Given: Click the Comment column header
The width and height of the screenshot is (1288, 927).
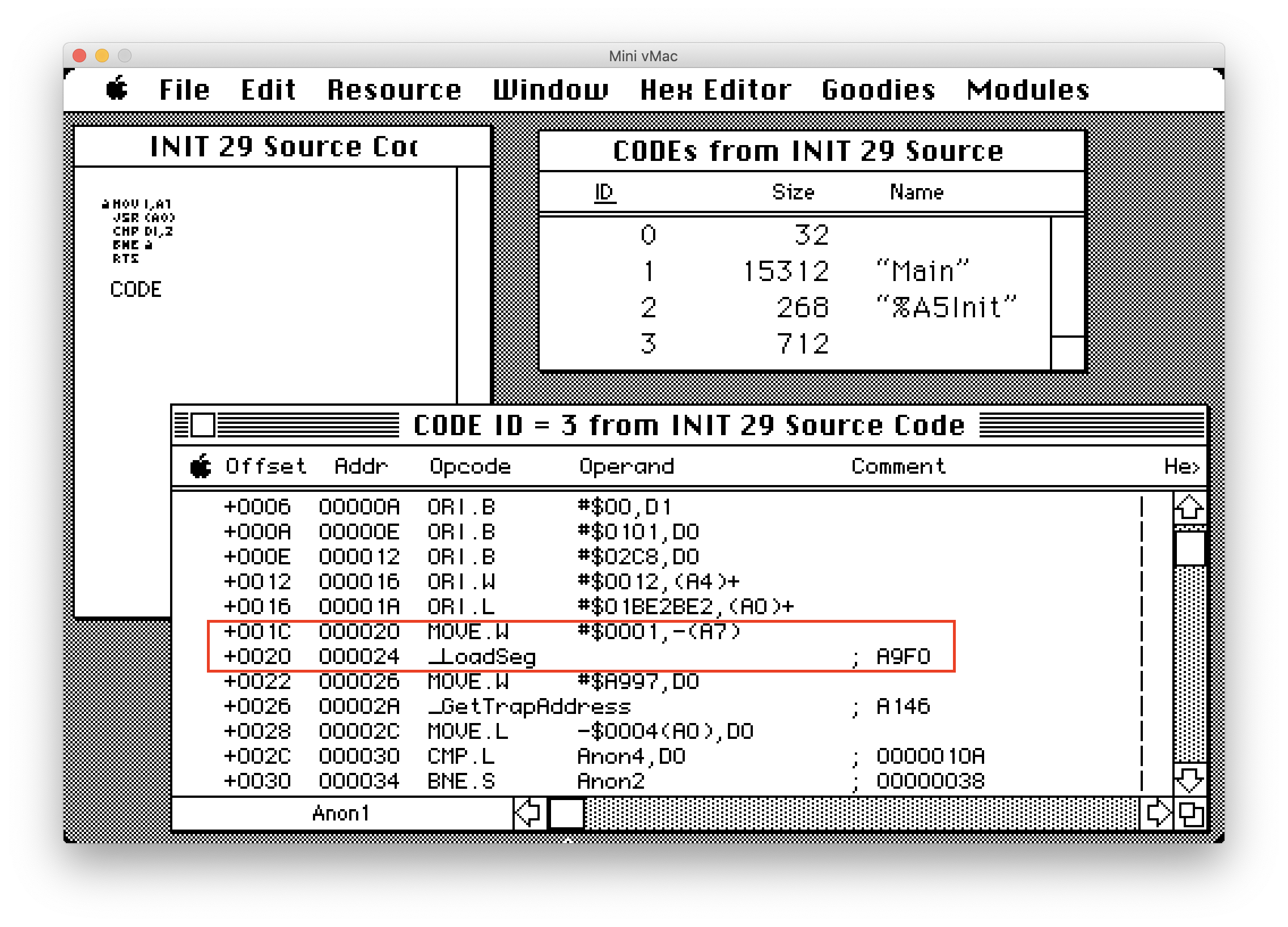Looking at the screenshot, I should [898, 466].
